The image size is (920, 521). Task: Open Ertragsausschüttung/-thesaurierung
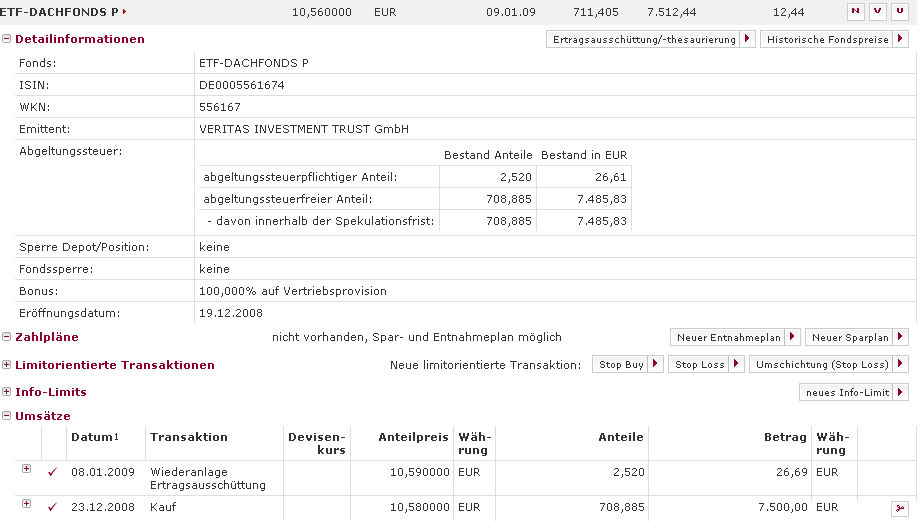[x=643, y=39]
